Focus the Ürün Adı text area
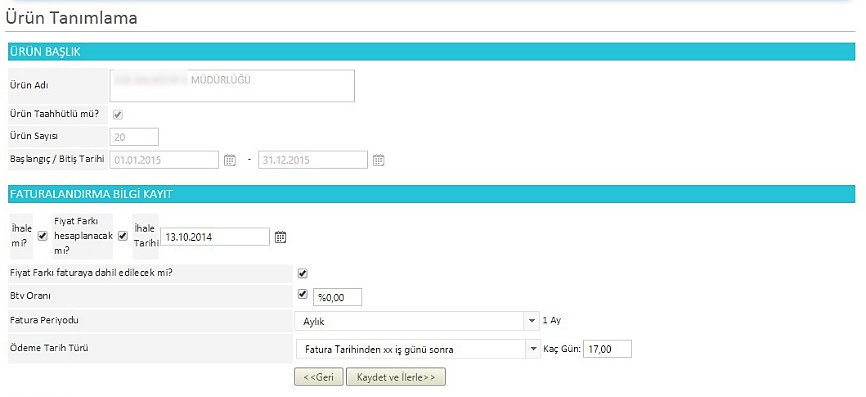 [232, 86]
